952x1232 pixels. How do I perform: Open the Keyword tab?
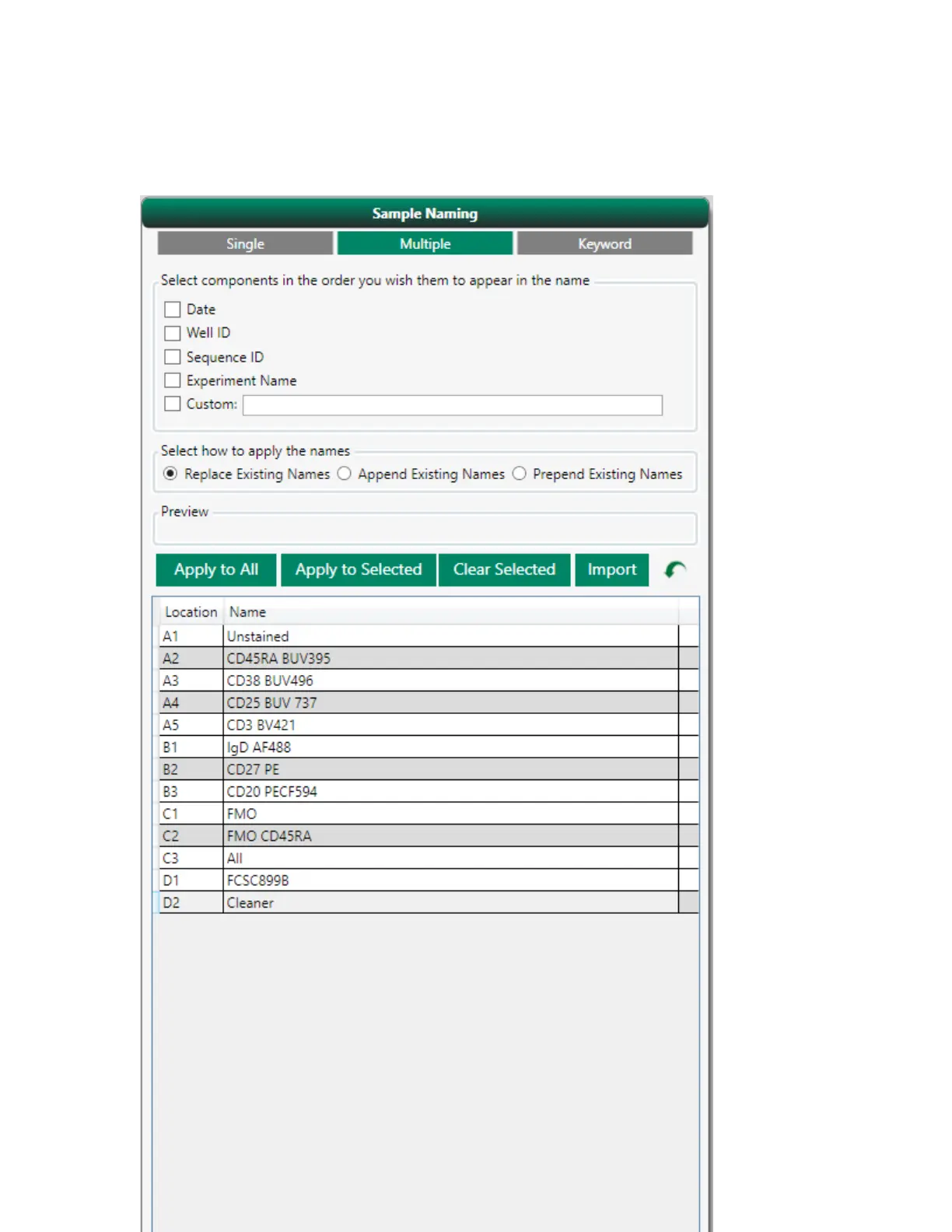coord(604,243)
